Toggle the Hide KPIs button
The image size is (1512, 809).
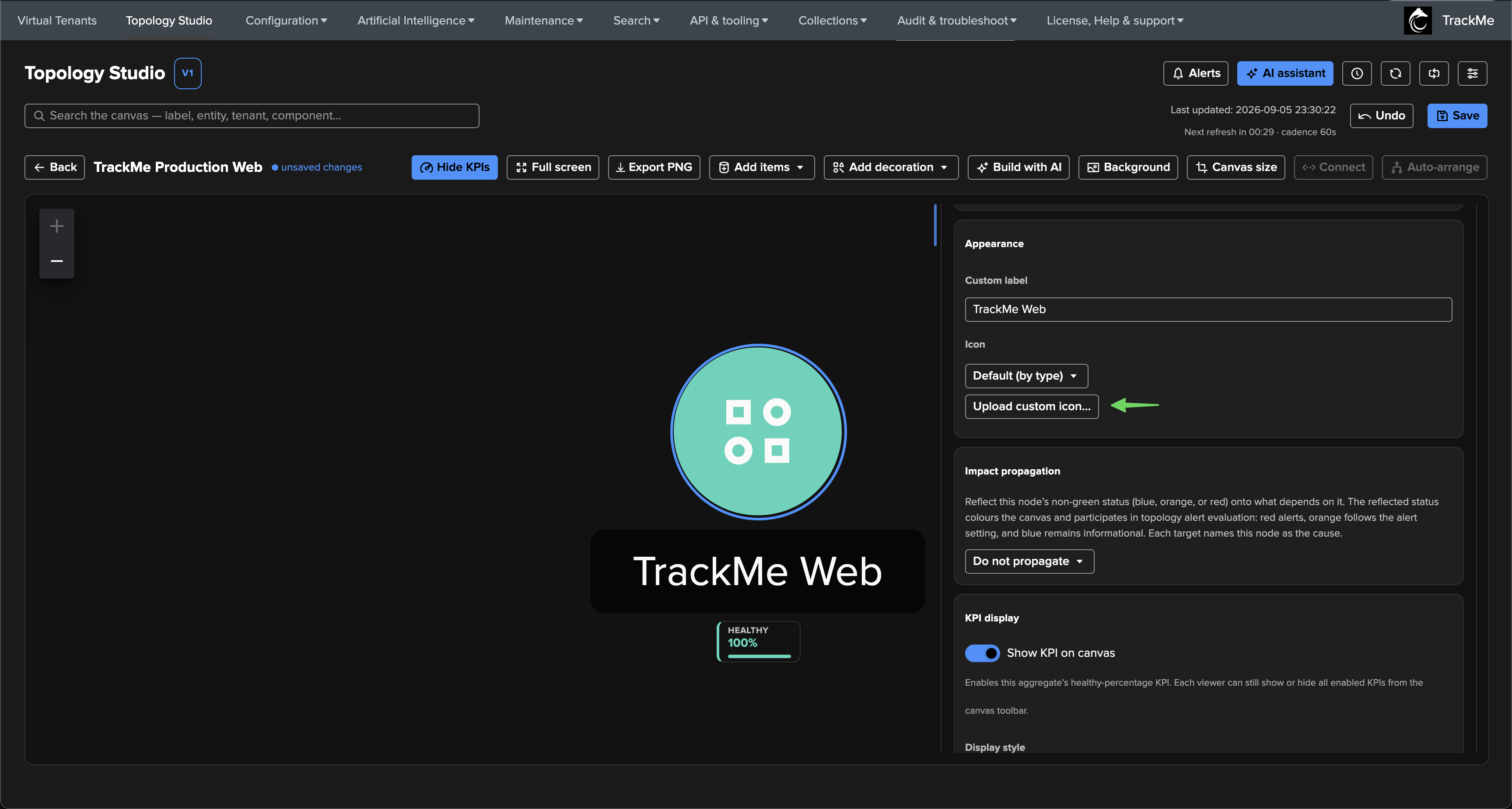pyautogui.click(x=454, y=167)
